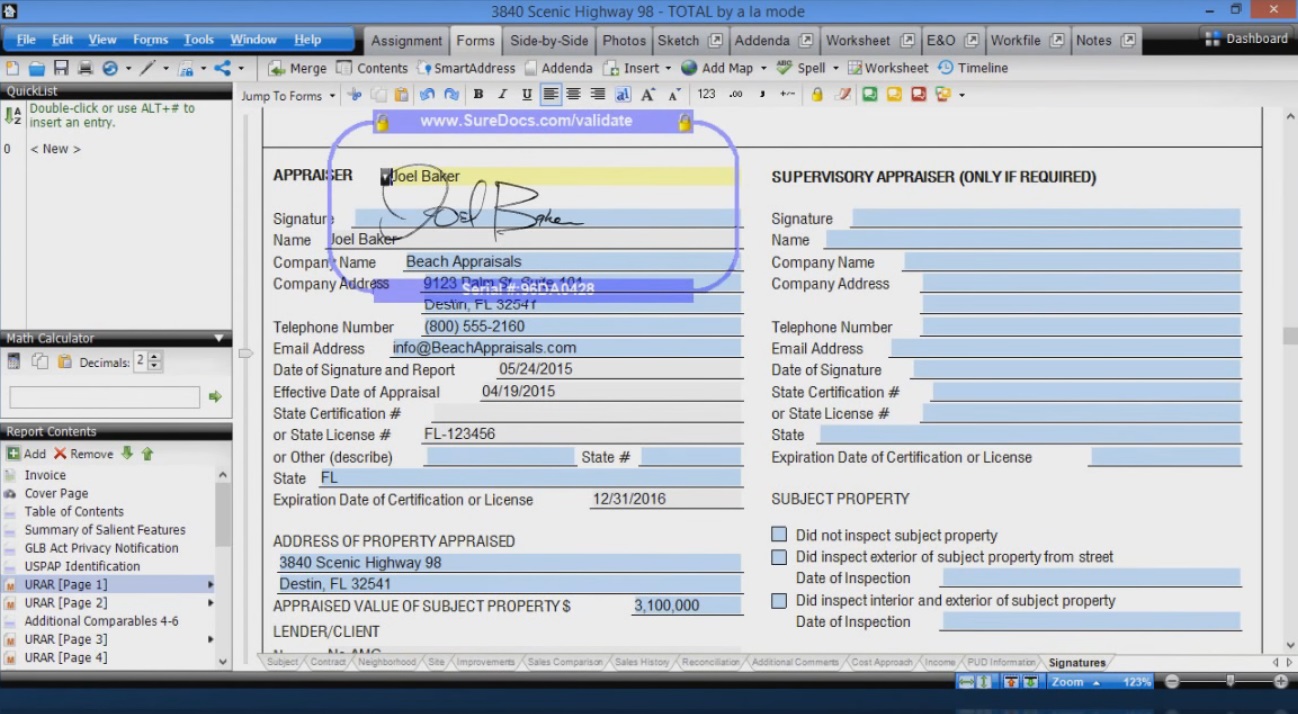Click the zoom in plus button
This screenshot has height=714, width=1298.
pos(1281,681)
